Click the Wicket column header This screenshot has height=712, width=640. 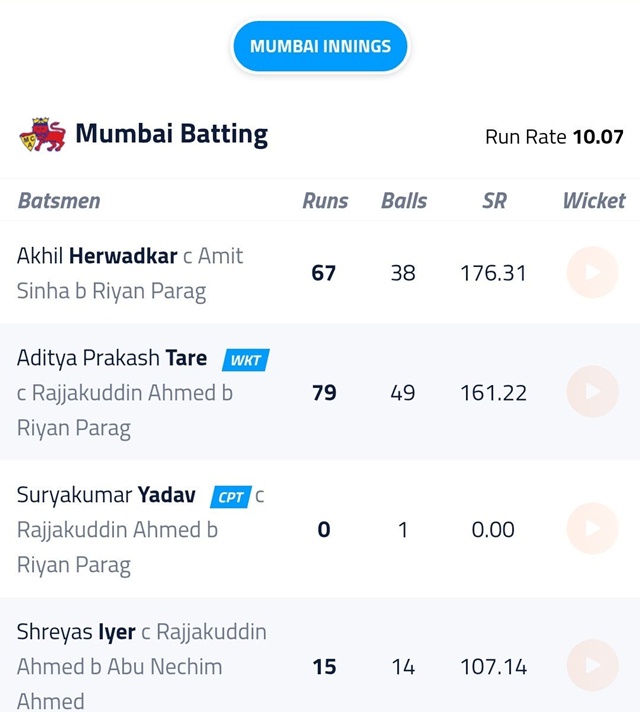[x=594, y=201]
